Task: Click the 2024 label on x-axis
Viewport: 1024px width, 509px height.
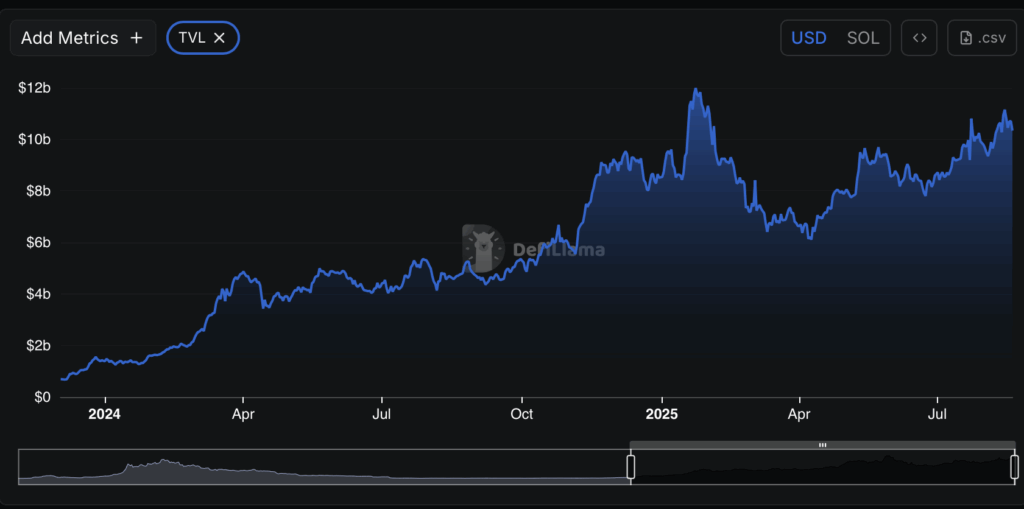Action: [x=104, y=414]
